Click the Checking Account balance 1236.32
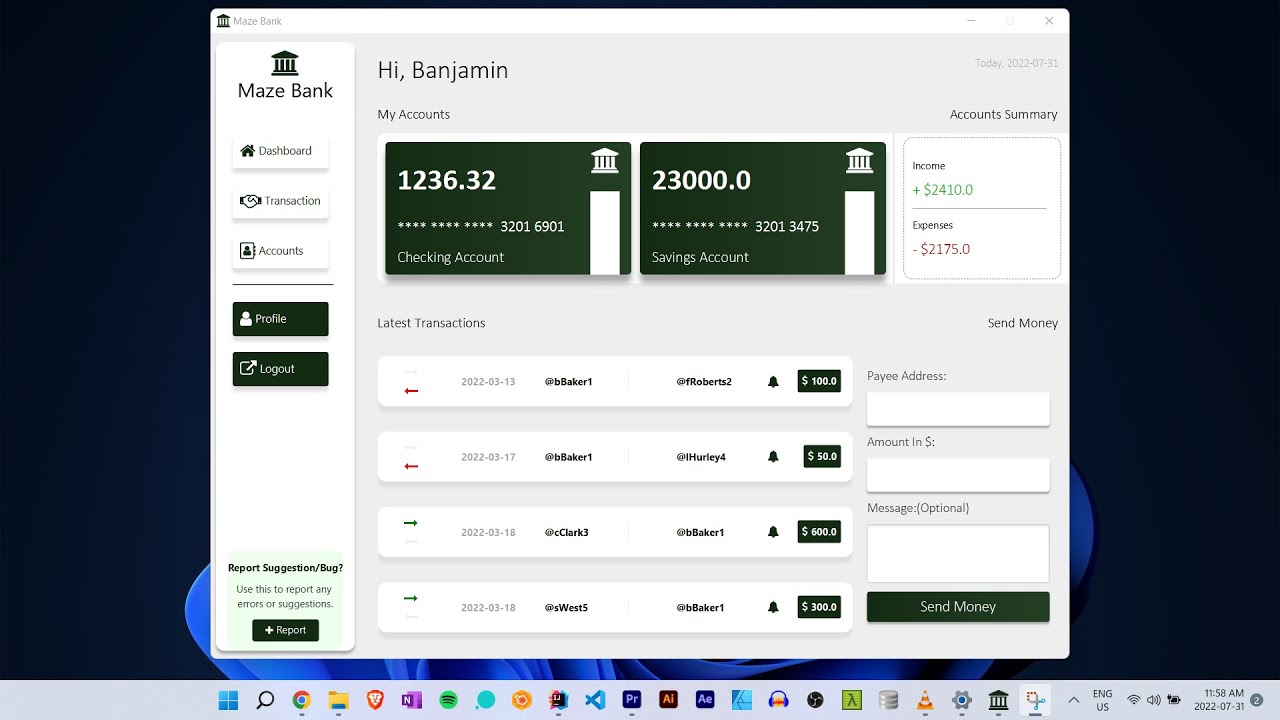This screenshot has height=720, width=1280. (x=446, y=180)
